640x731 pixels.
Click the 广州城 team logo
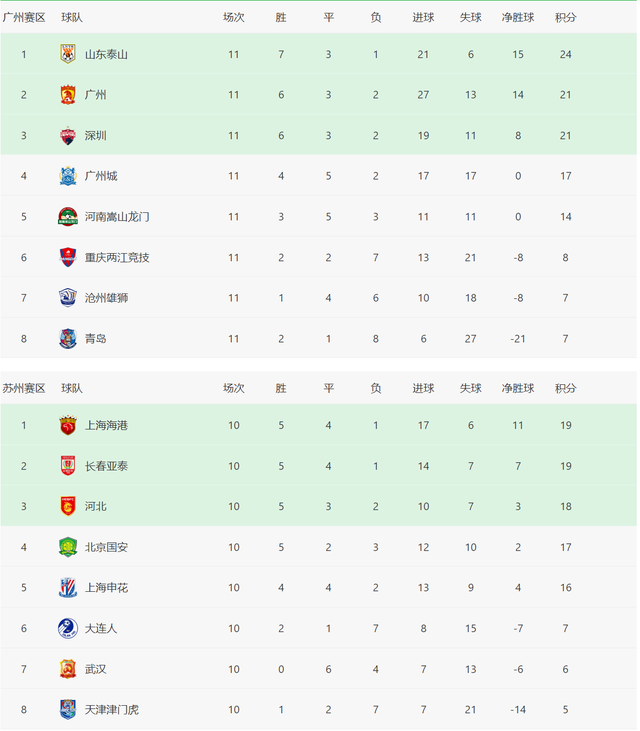(x=68, y=176)
